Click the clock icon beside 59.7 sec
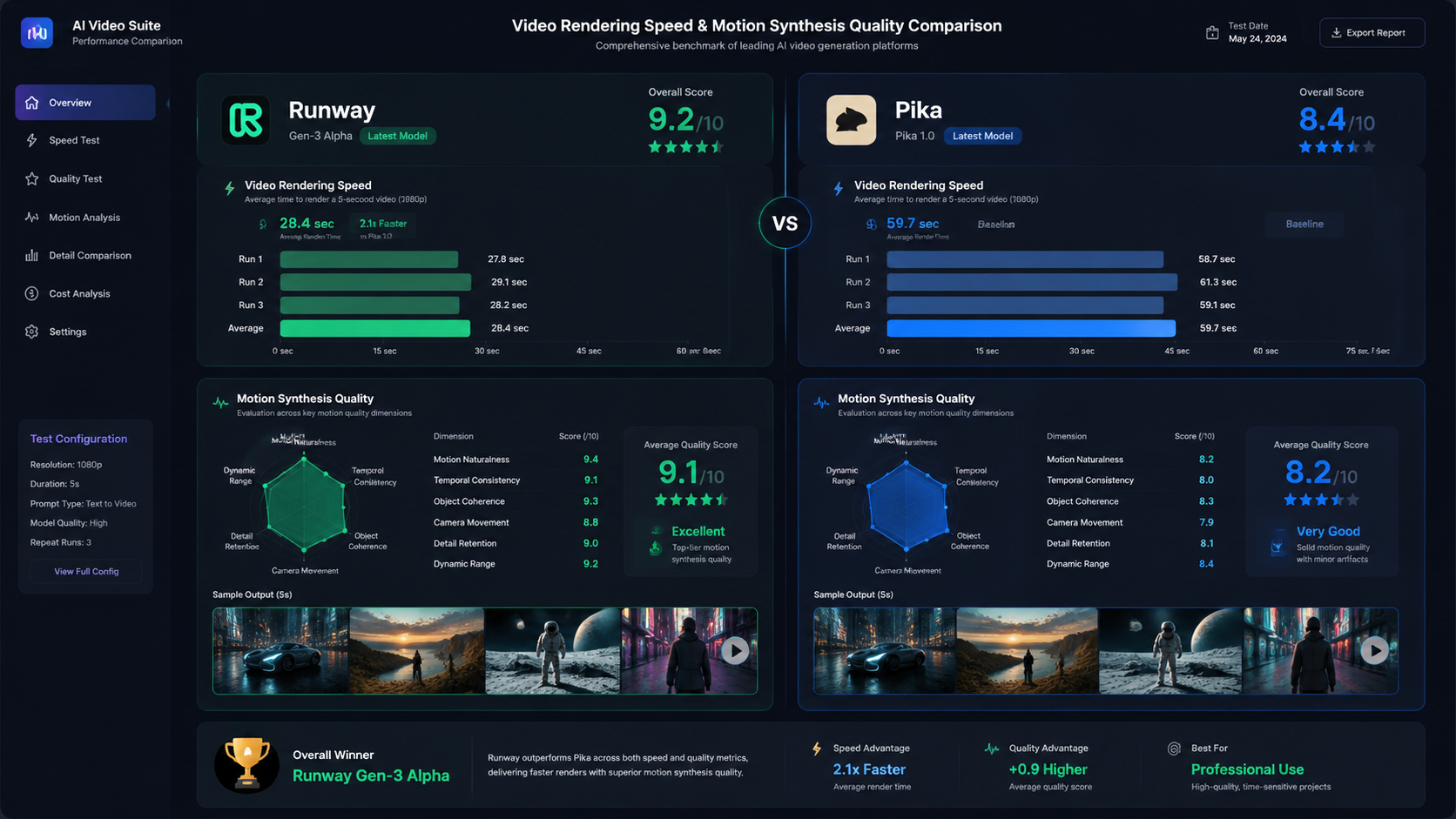 tap(871, 225)
